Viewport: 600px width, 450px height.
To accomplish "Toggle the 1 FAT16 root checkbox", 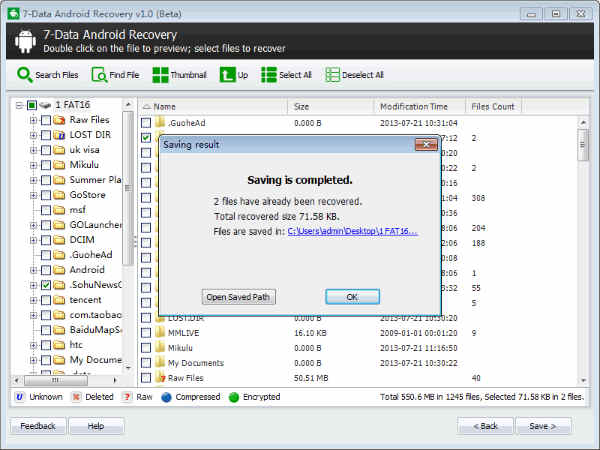I will pos(32,105).
